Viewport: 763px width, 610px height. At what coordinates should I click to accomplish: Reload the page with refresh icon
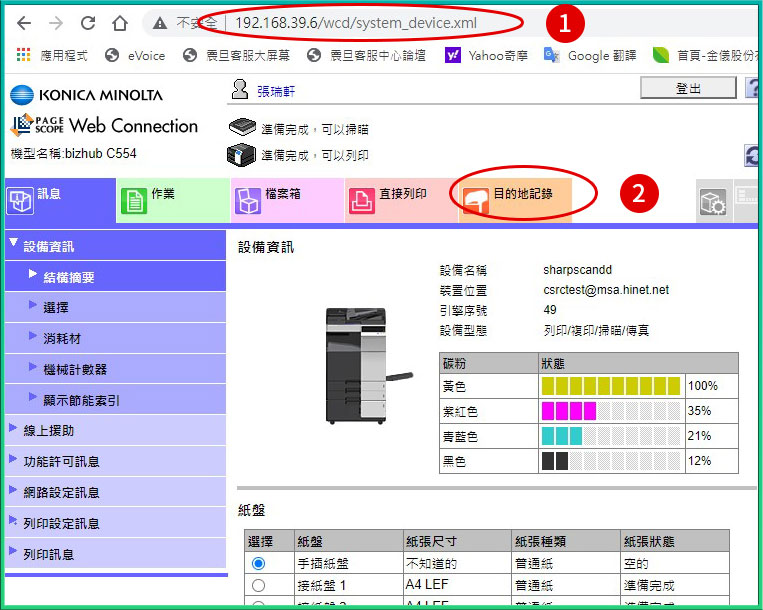pyautogui.click(x=88, y=23)
